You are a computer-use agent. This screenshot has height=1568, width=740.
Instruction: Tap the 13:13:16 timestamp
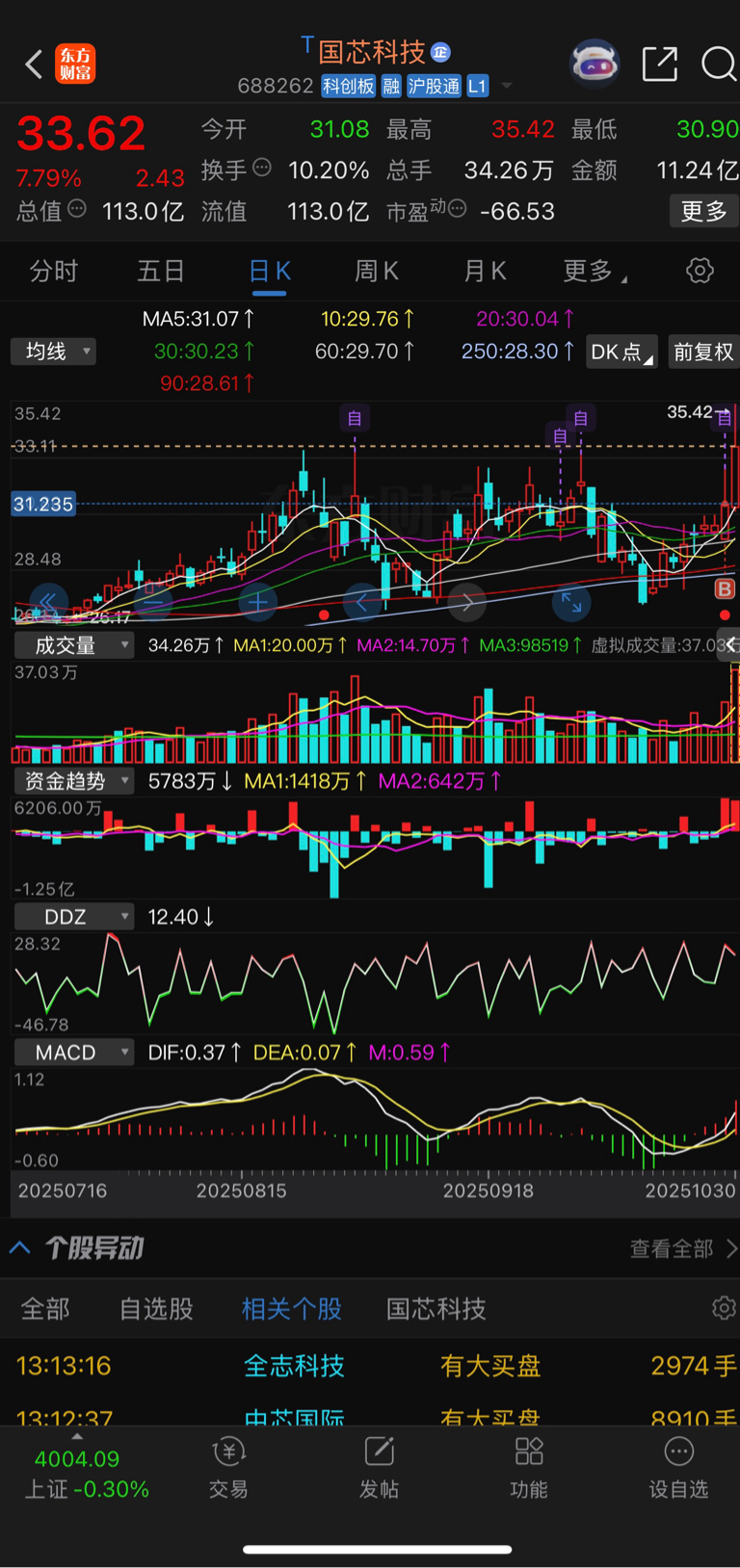point(64,1365)
